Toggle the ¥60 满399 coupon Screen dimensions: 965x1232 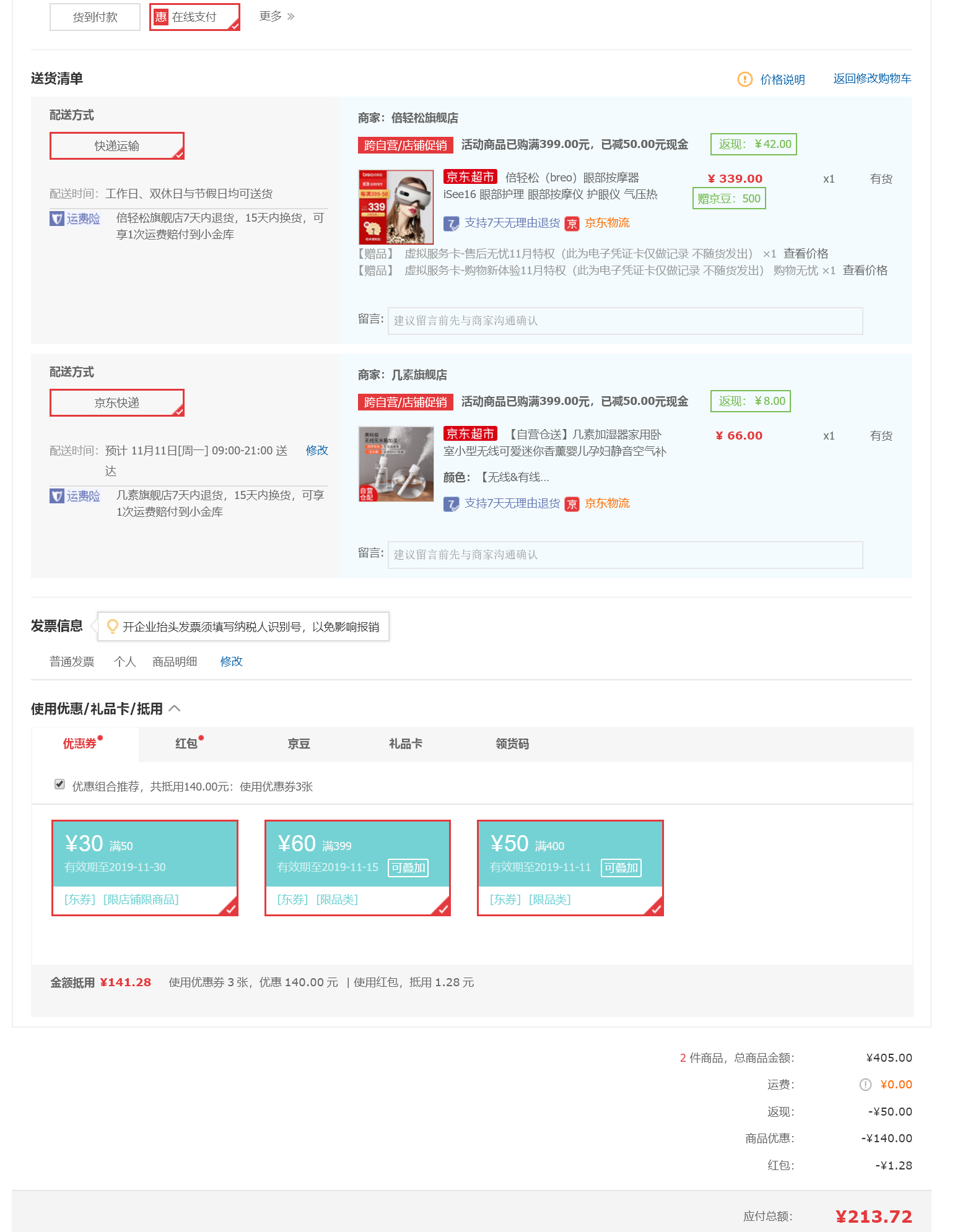[357, 868]
